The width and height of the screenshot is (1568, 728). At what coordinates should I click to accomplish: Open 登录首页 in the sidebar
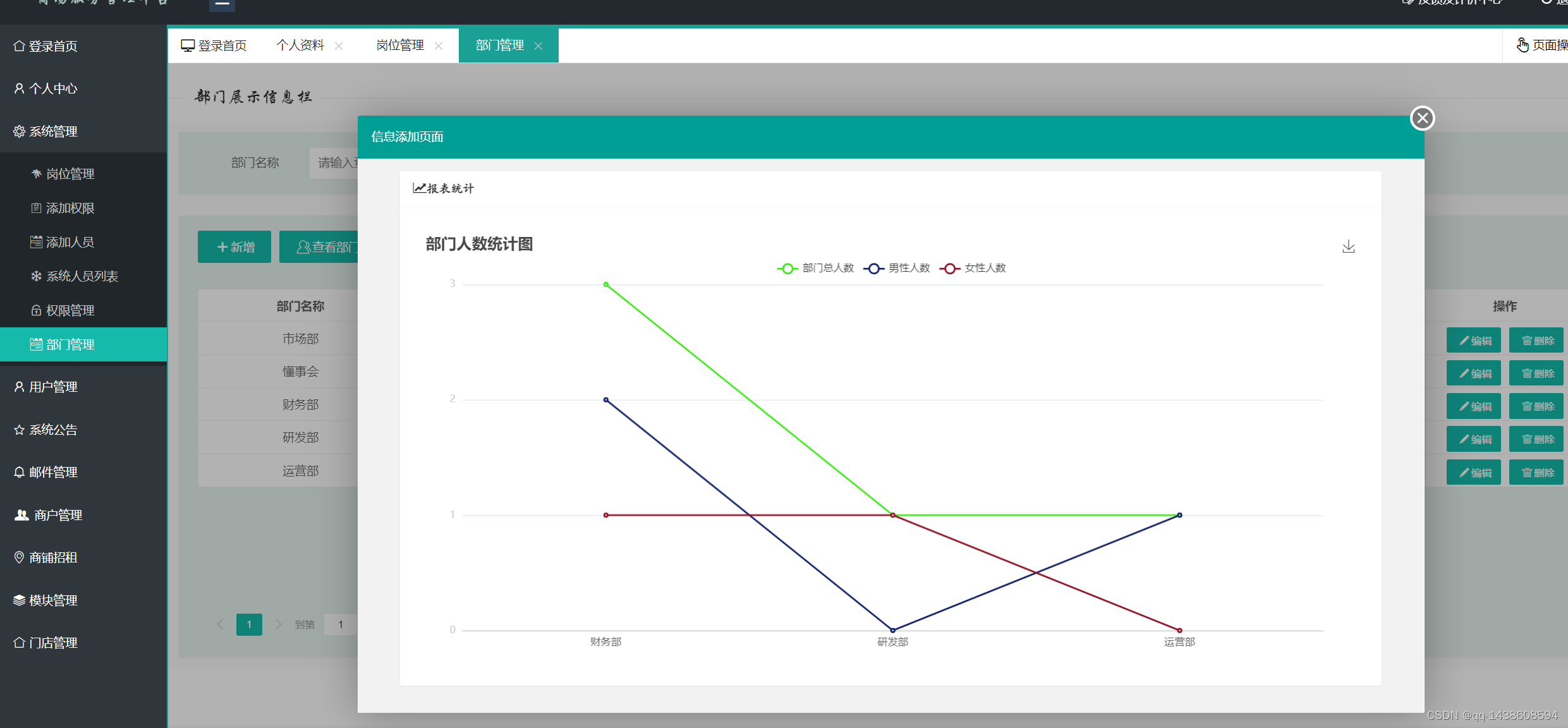(x=83, y=46)
